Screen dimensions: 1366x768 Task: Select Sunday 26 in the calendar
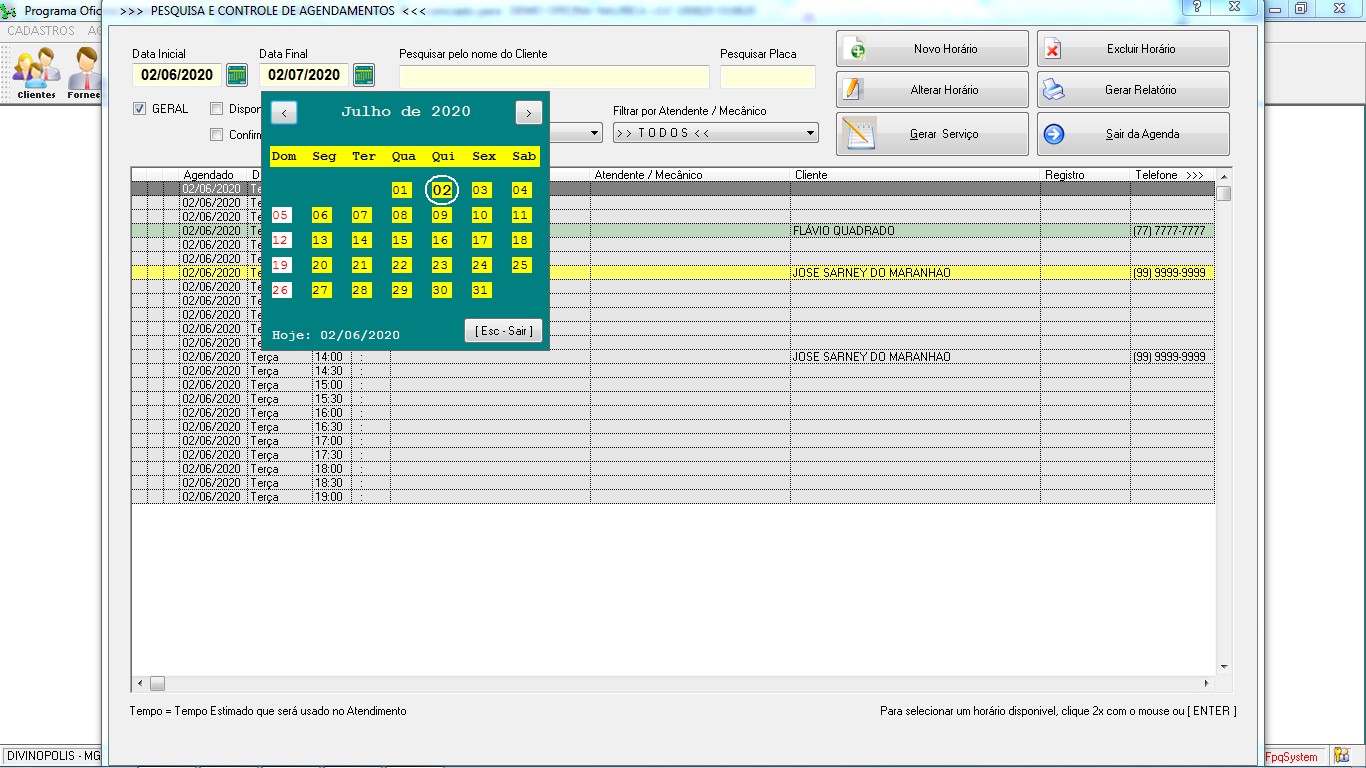coord(281,290)
